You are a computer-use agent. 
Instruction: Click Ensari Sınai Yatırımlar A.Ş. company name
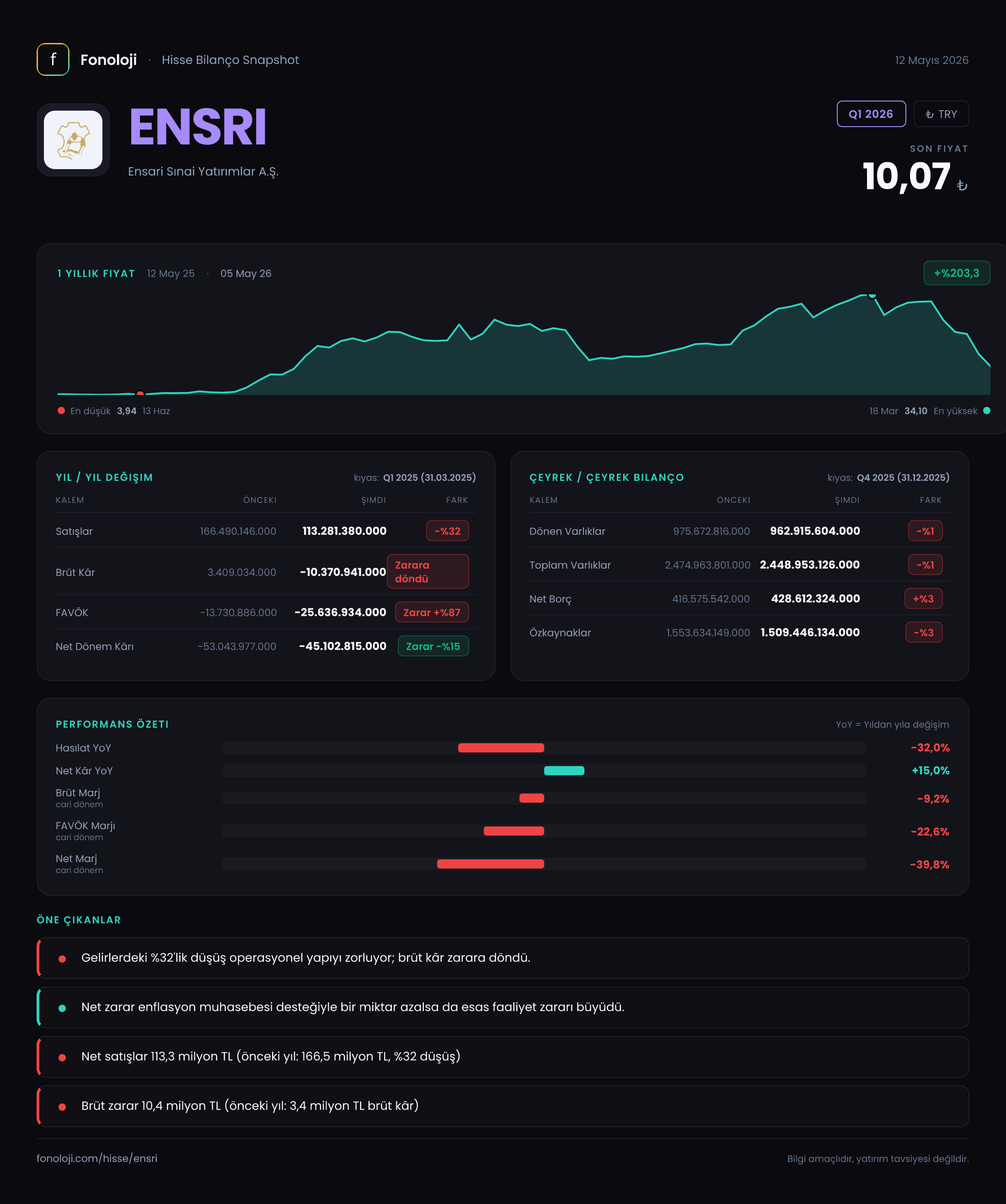click(203, 171)
